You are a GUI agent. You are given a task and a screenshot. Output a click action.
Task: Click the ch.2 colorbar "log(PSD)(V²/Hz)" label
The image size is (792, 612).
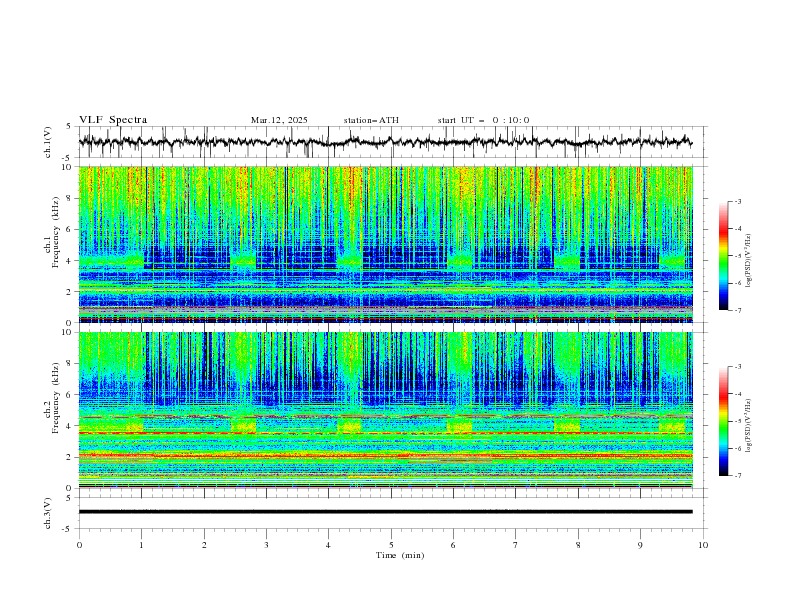[749, 426]
